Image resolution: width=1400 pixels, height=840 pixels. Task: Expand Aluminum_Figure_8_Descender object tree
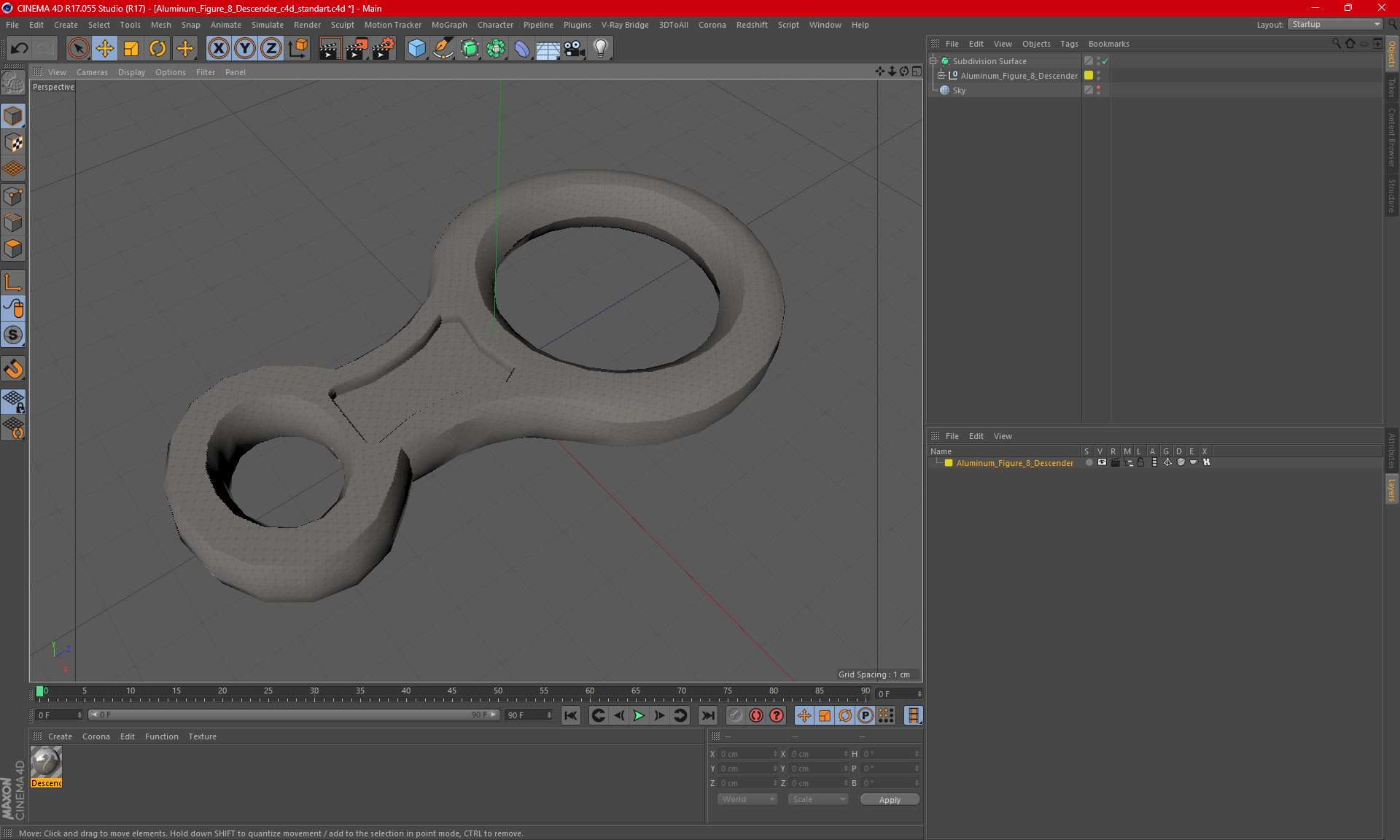(x=941, y=76)
